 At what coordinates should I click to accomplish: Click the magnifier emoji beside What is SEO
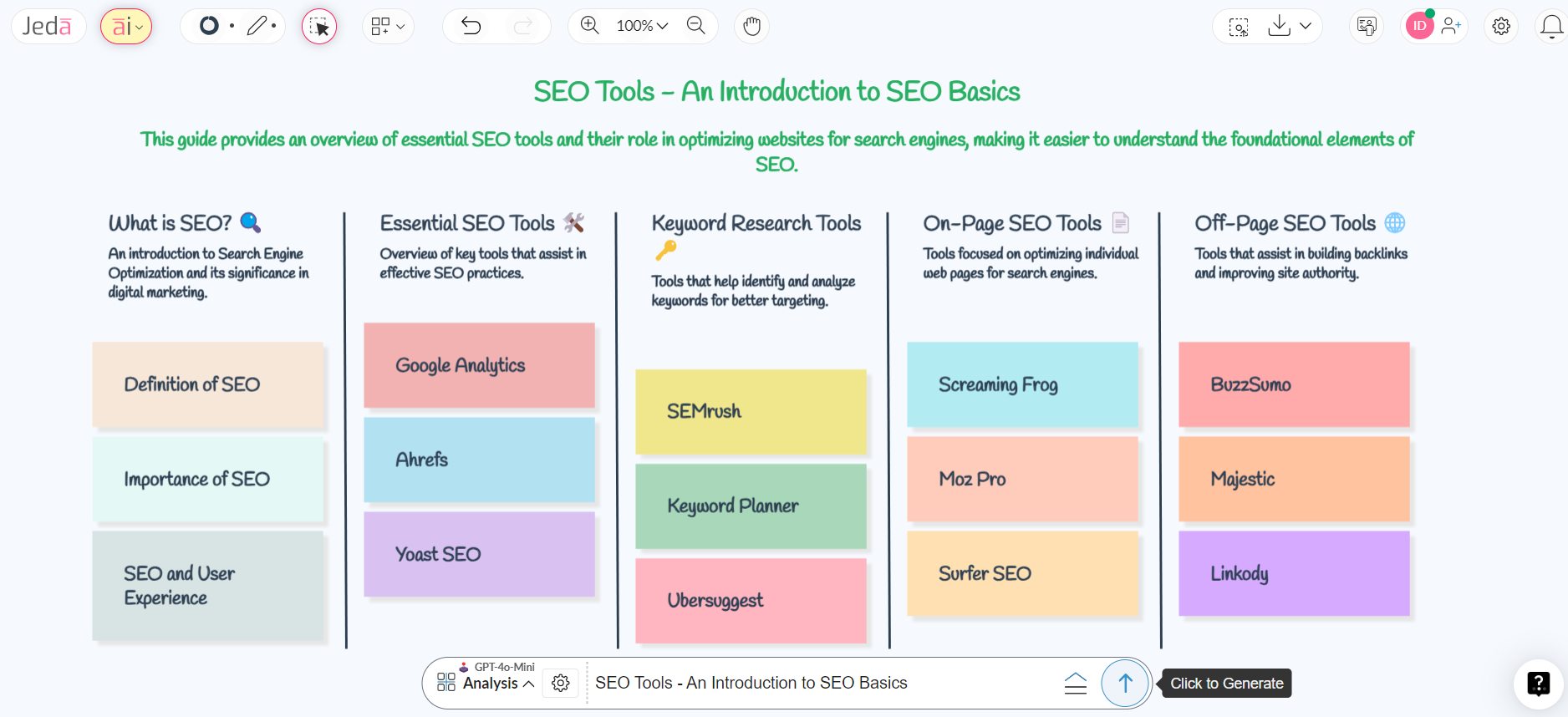pos(251,222)
